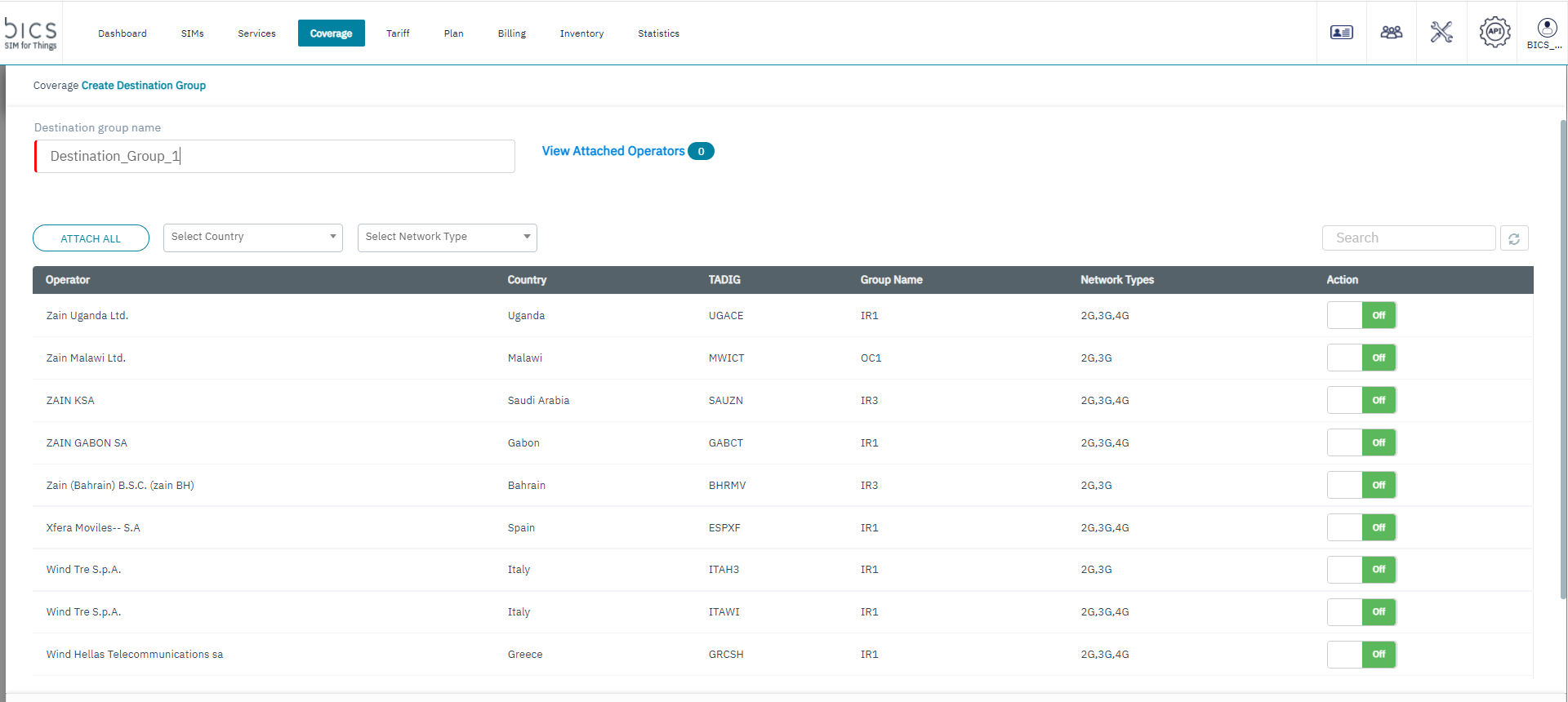Image resolution: width=1568 pixels, height=702 pixels.
Task: Toggle the switch for ZAIN KSA
Action: pos(1361,400)
